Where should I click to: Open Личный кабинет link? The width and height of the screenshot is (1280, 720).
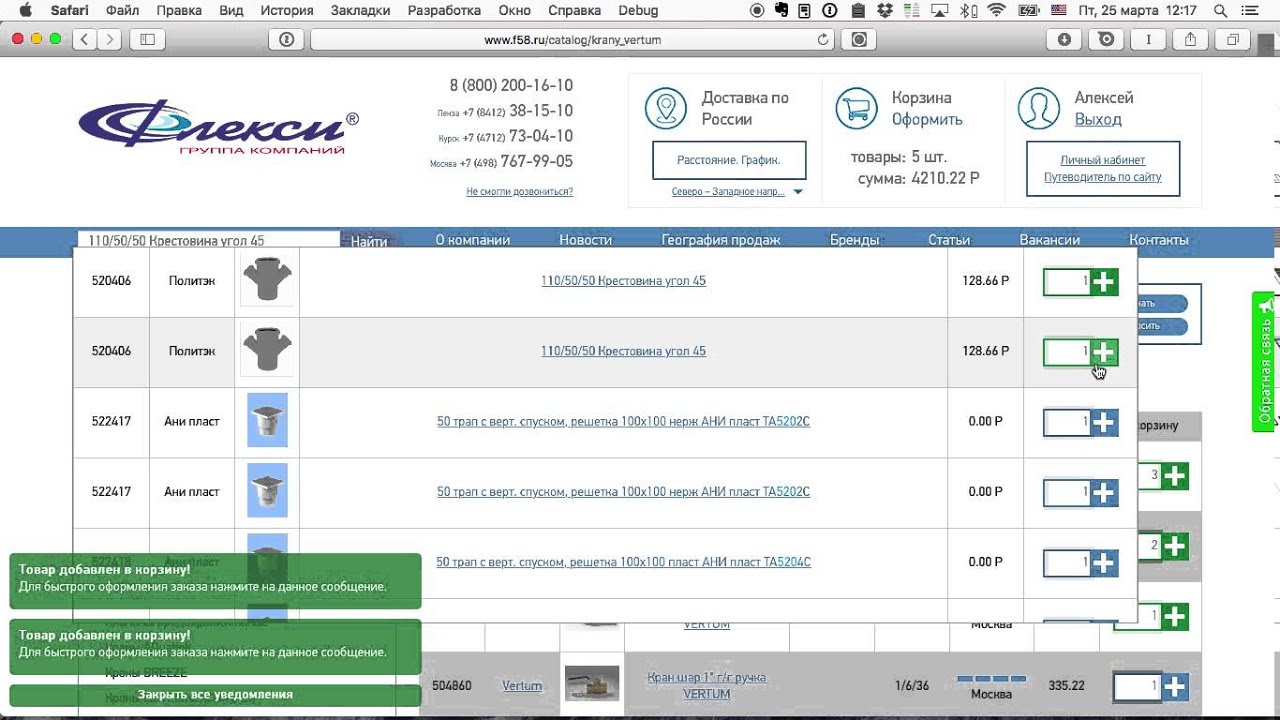[x=1103, y=160]
